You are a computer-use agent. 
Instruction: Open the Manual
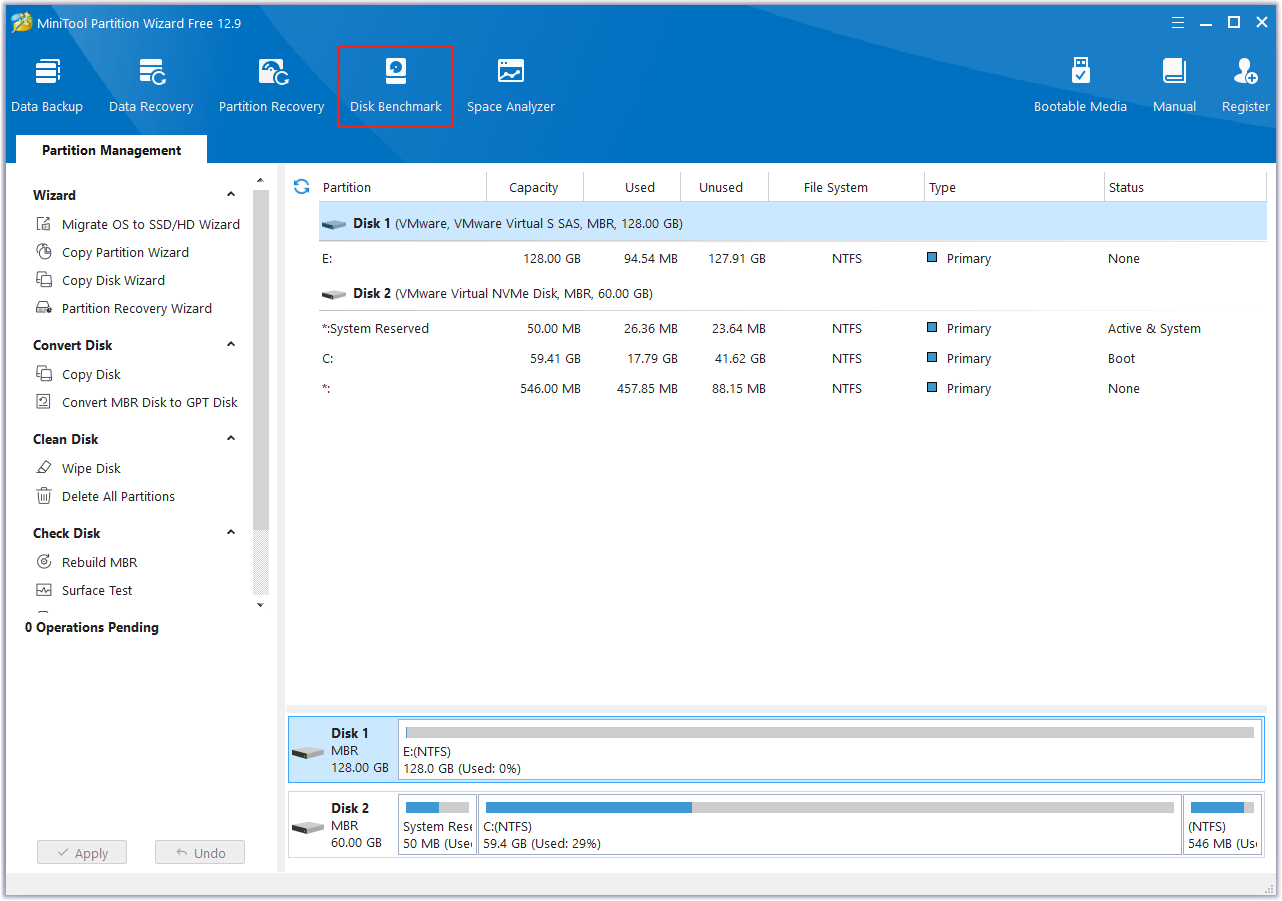pos(1173,85)
